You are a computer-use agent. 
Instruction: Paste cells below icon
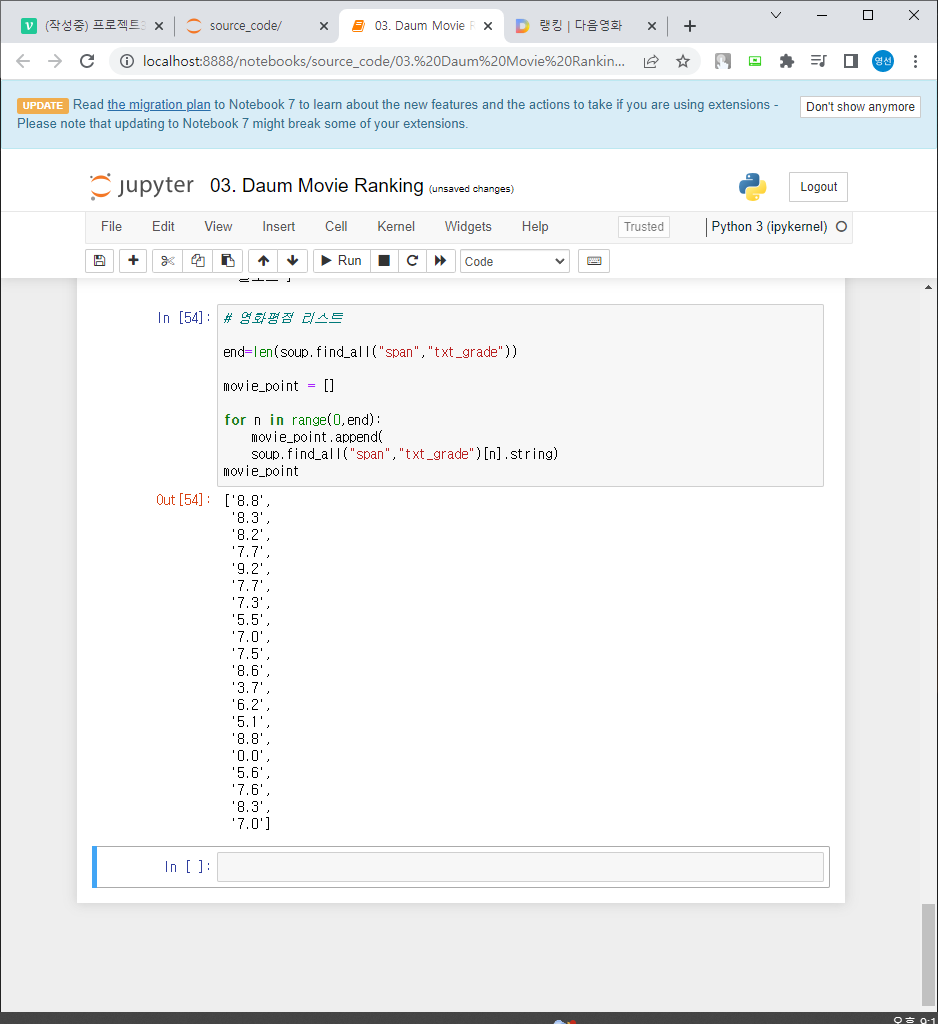point(227,261)
